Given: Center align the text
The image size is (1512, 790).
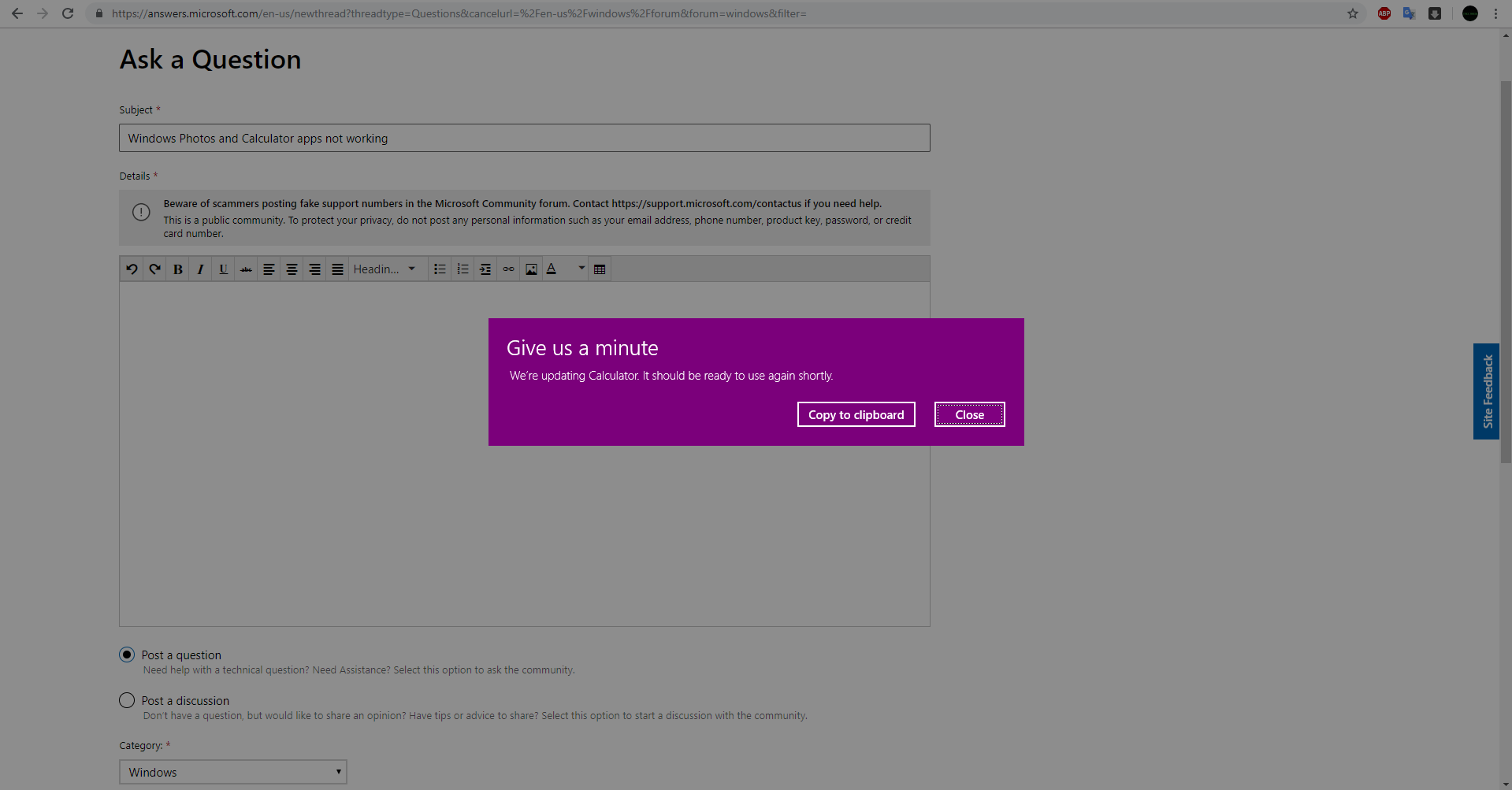Looking at the screenshot, I should pos(292,269).
